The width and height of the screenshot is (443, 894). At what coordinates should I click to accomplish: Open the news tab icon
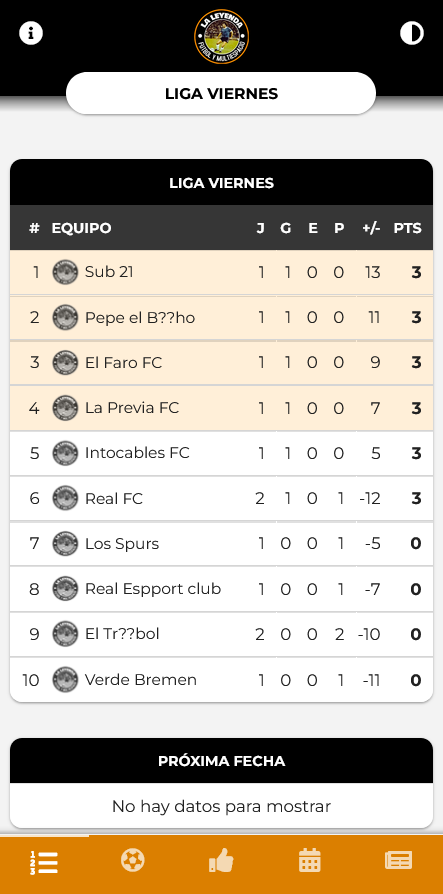[399, 860]
